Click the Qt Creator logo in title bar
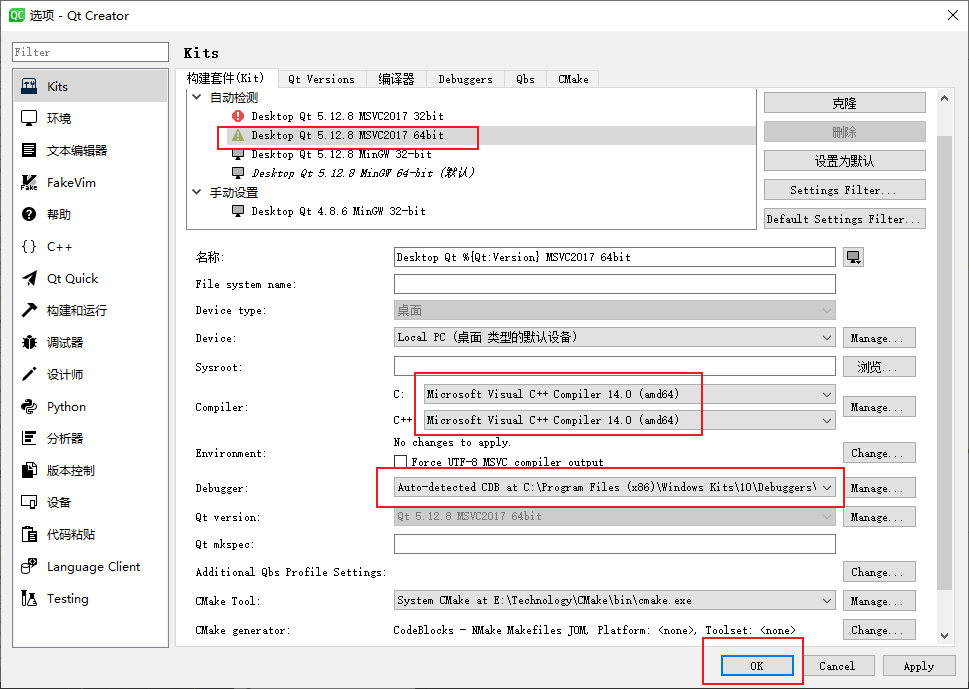The height and width of the screenshot is (689, 969). click(x=17, y=15)
